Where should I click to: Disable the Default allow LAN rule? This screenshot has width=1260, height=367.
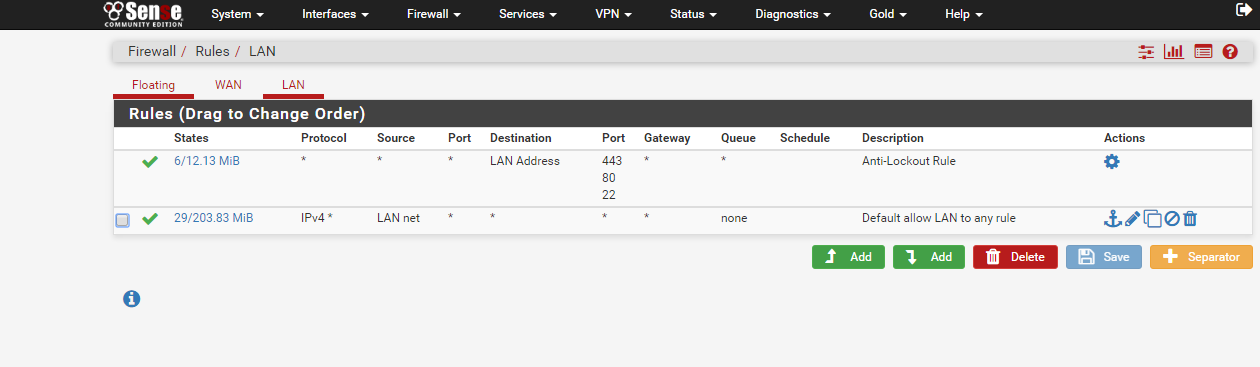[1172, 218]
